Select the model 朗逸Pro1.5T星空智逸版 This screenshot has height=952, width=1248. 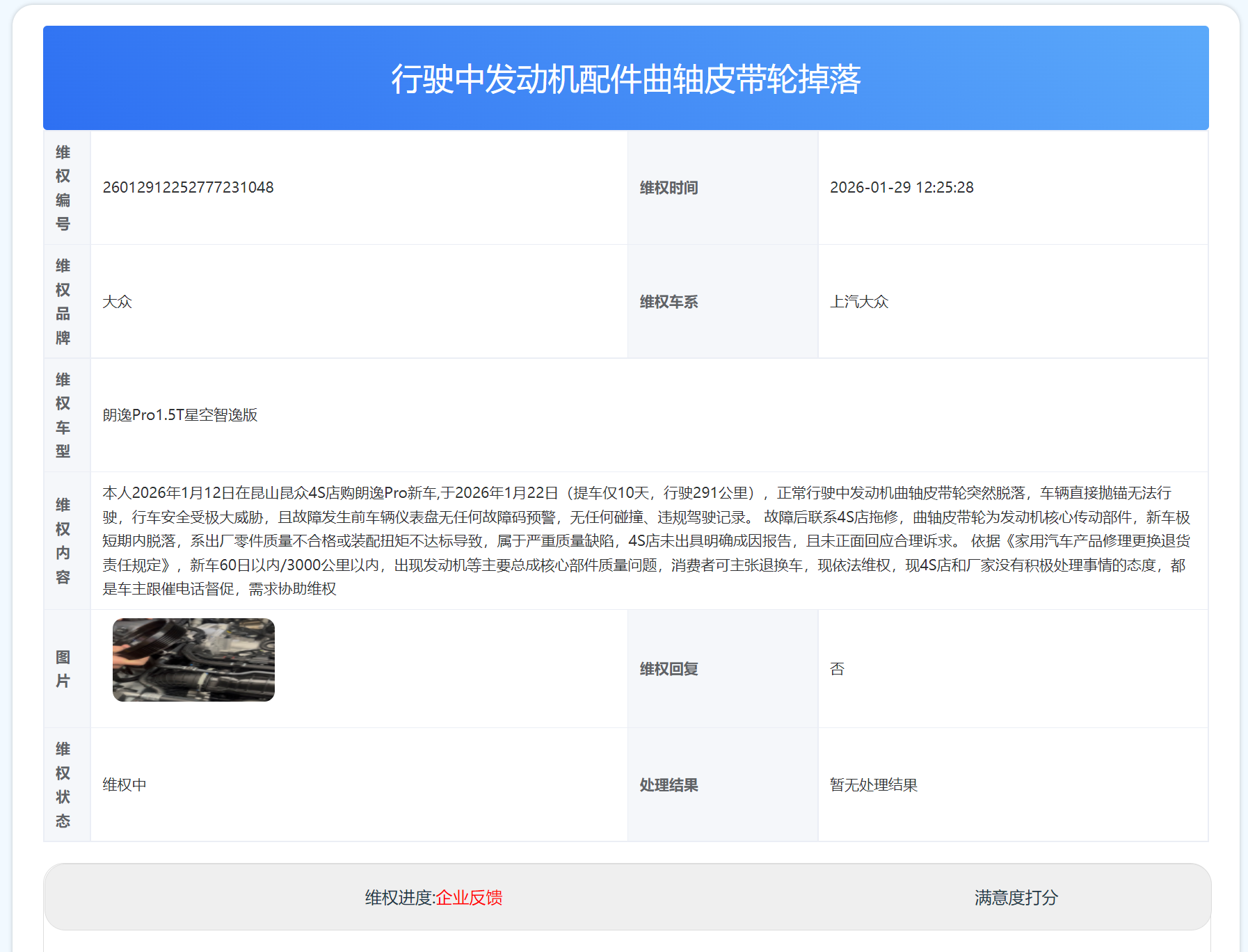(x=180, y=414)
